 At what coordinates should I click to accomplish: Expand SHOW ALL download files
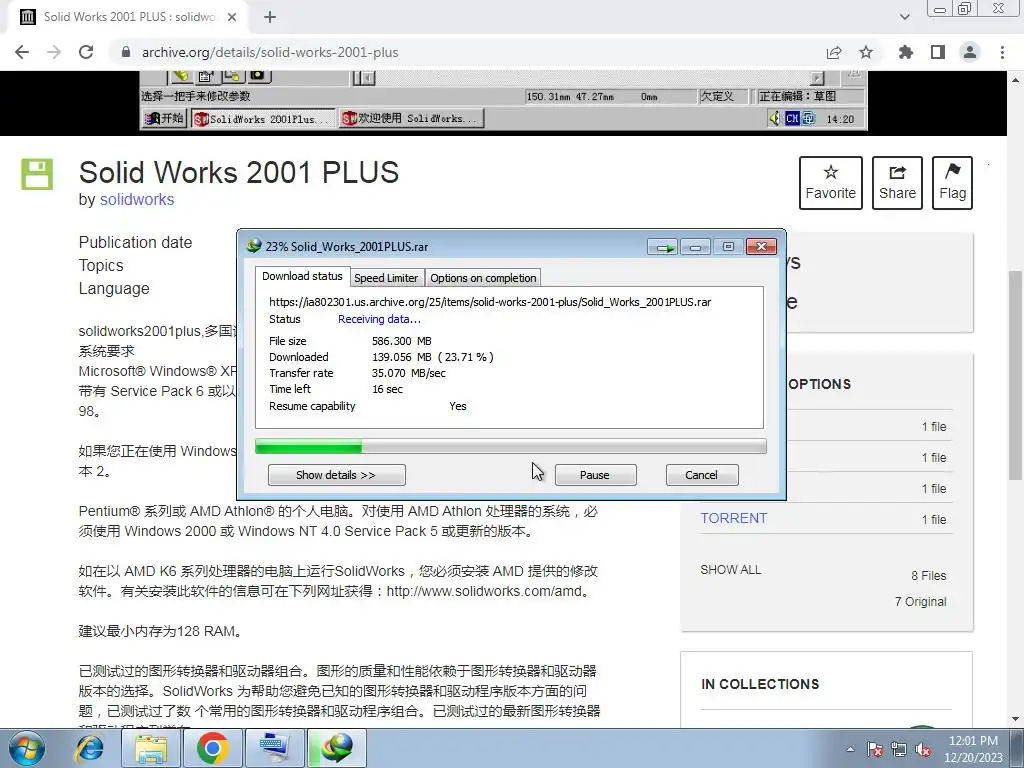pos(731,569)
